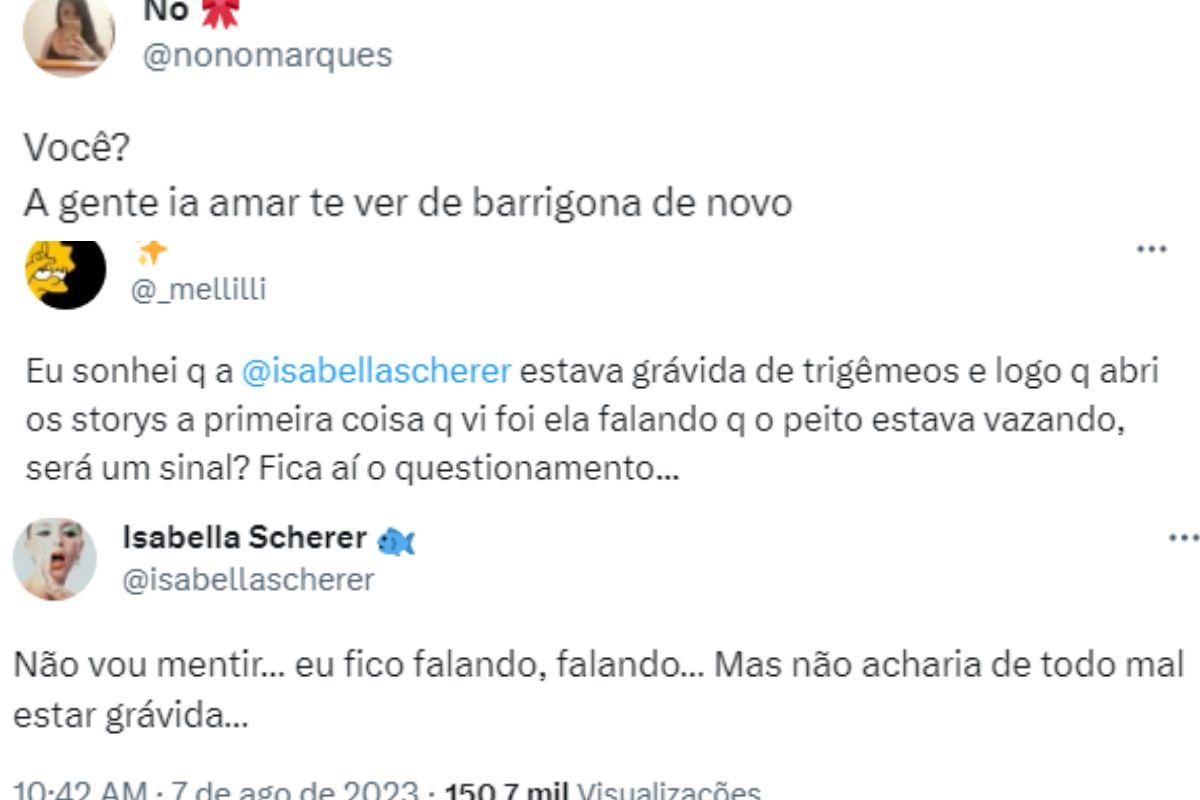
Task: Click the display name No
Action: pyautogui.click(x=167, y=11)
